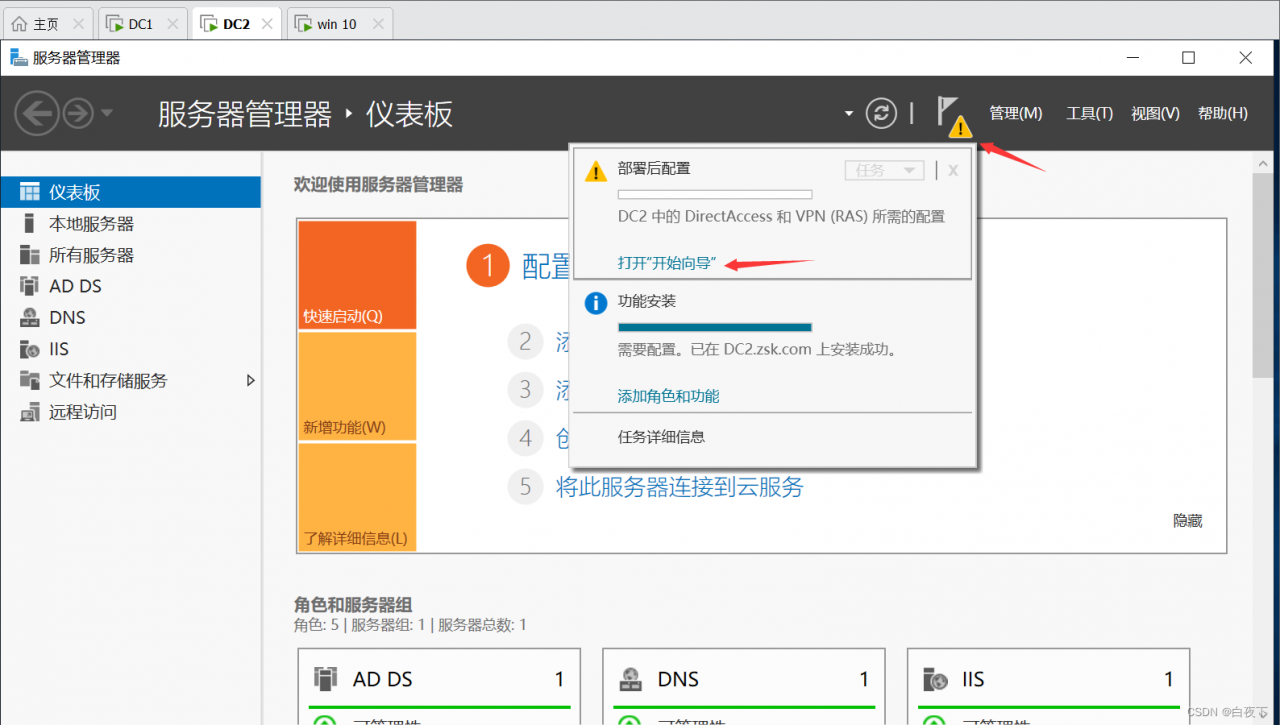Open the 任务 dropdown in notification
This screenshot has height=725, width=1280.
pyautogui.click(x=884, y=170)
